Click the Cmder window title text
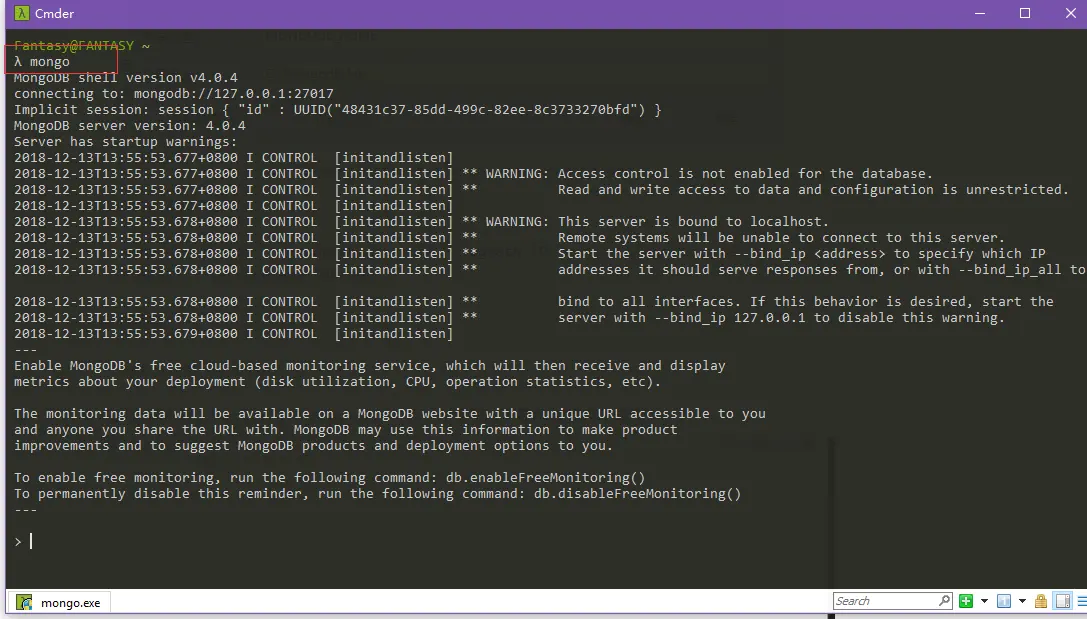This screenshot has width=1087, height=619. click(54, 13)
